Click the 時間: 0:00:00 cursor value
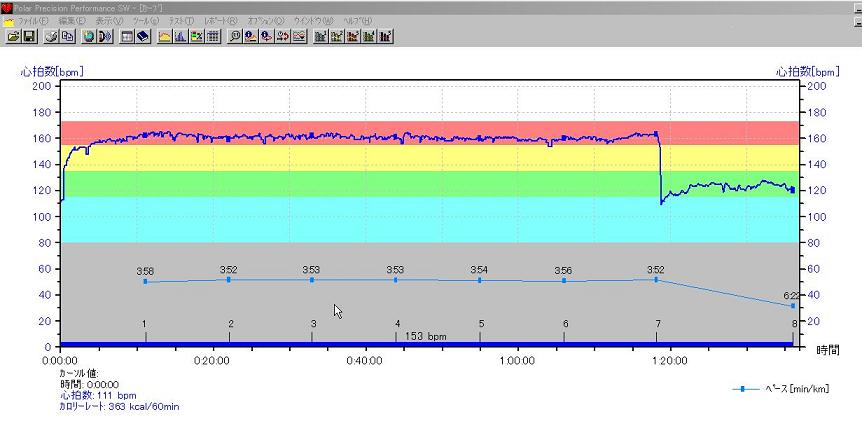862x426 pixels. 89,385
